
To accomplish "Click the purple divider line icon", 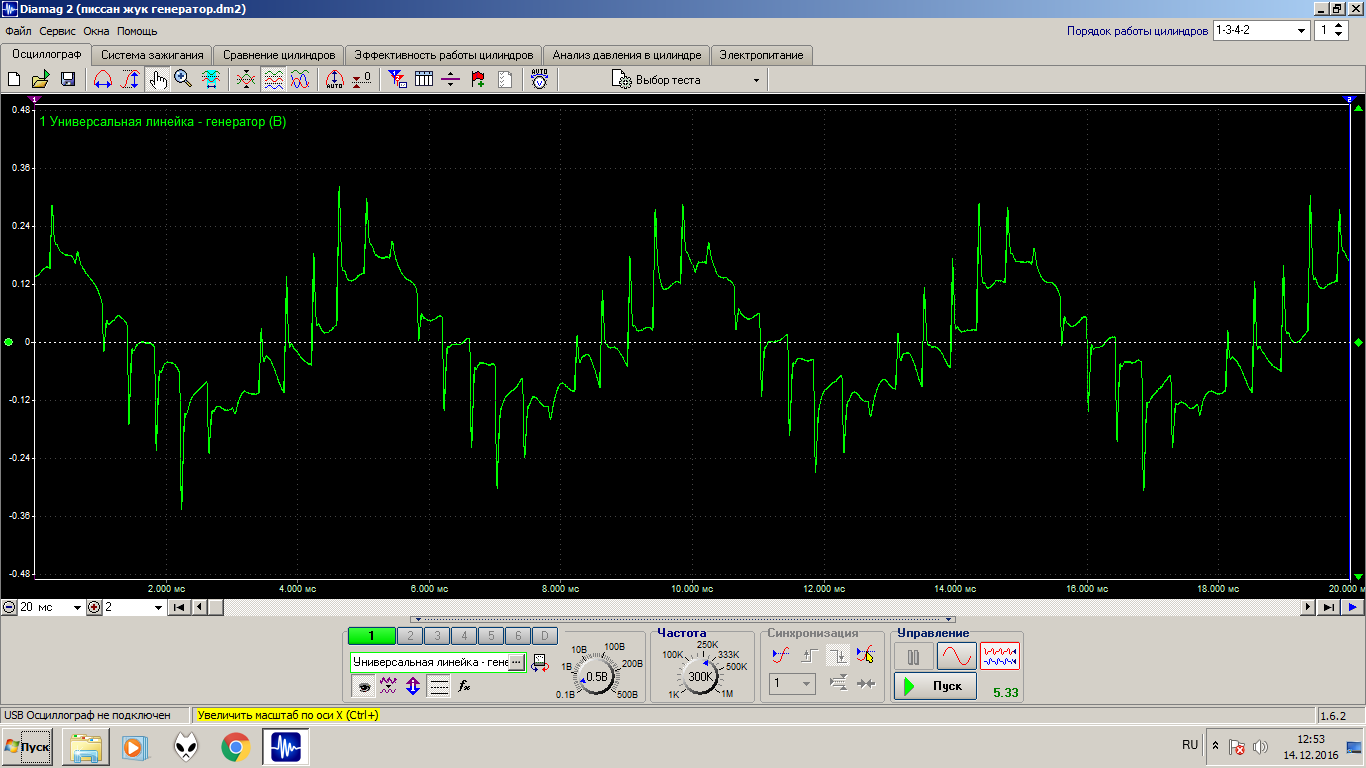I will coord(450,79).
